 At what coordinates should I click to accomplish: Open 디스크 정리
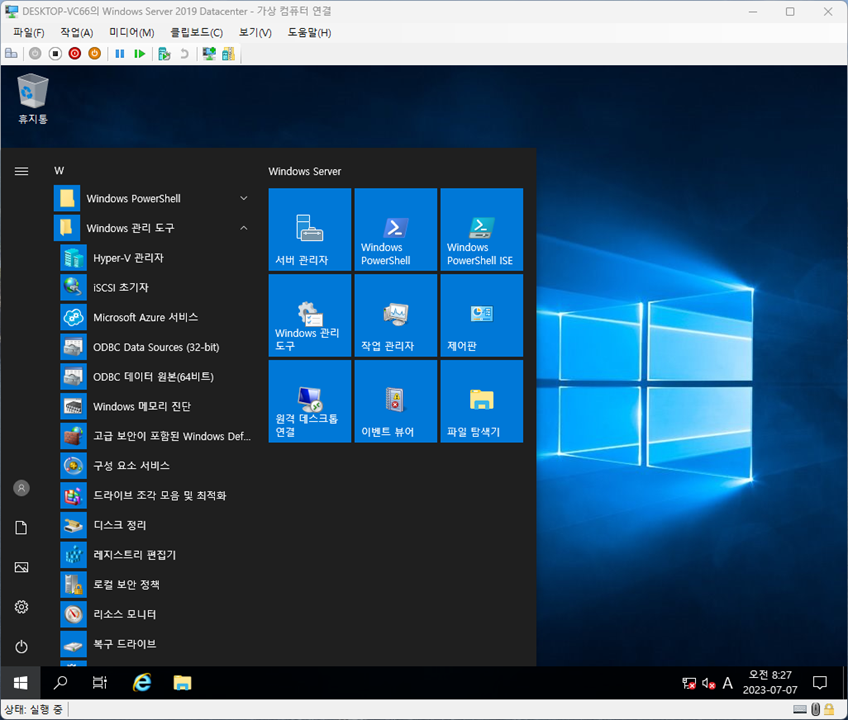(156, 525)
